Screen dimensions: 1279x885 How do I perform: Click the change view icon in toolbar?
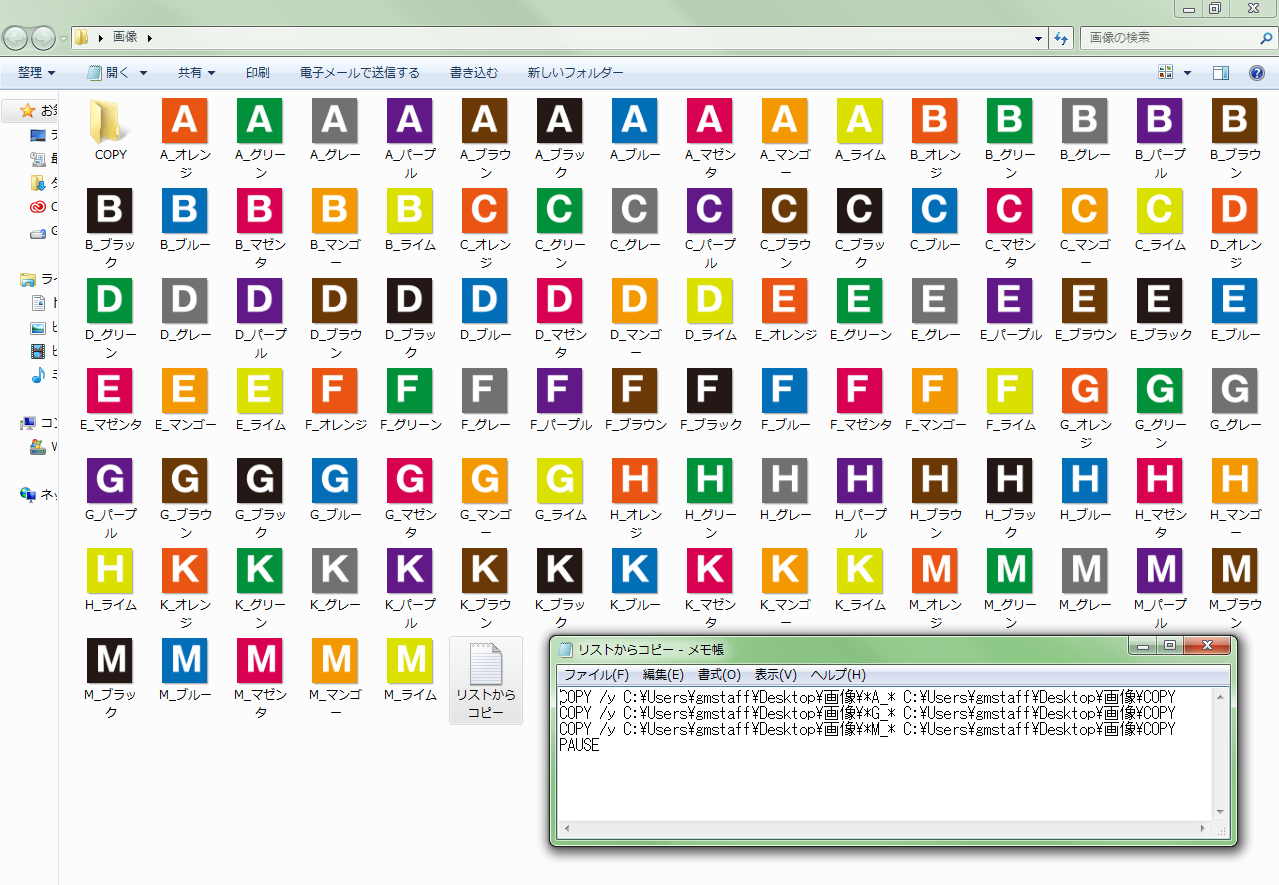pos(1166,73)
